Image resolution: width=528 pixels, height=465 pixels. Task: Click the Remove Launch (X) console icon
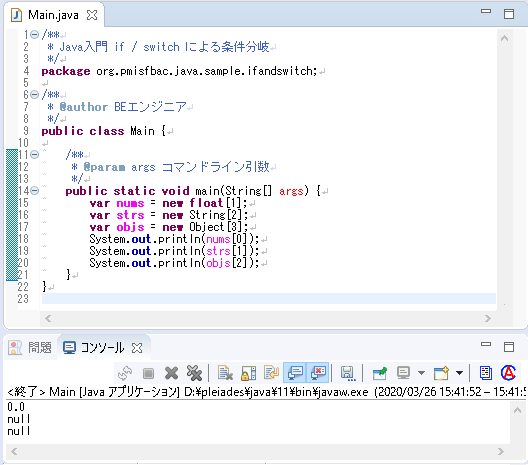[171, 373]
